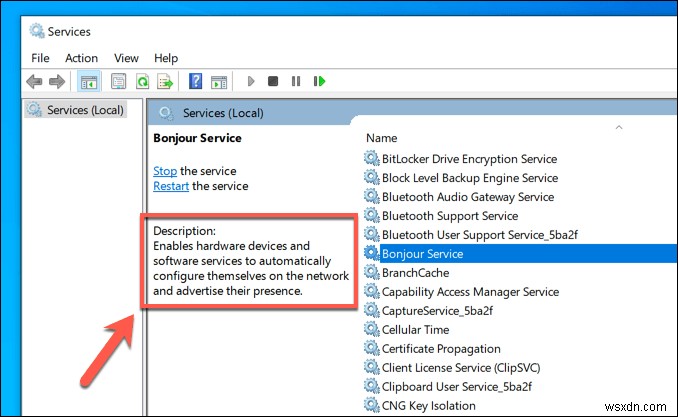This screenshot has height=417, width=678.
Task: Open the View menu
Action: 126,58
